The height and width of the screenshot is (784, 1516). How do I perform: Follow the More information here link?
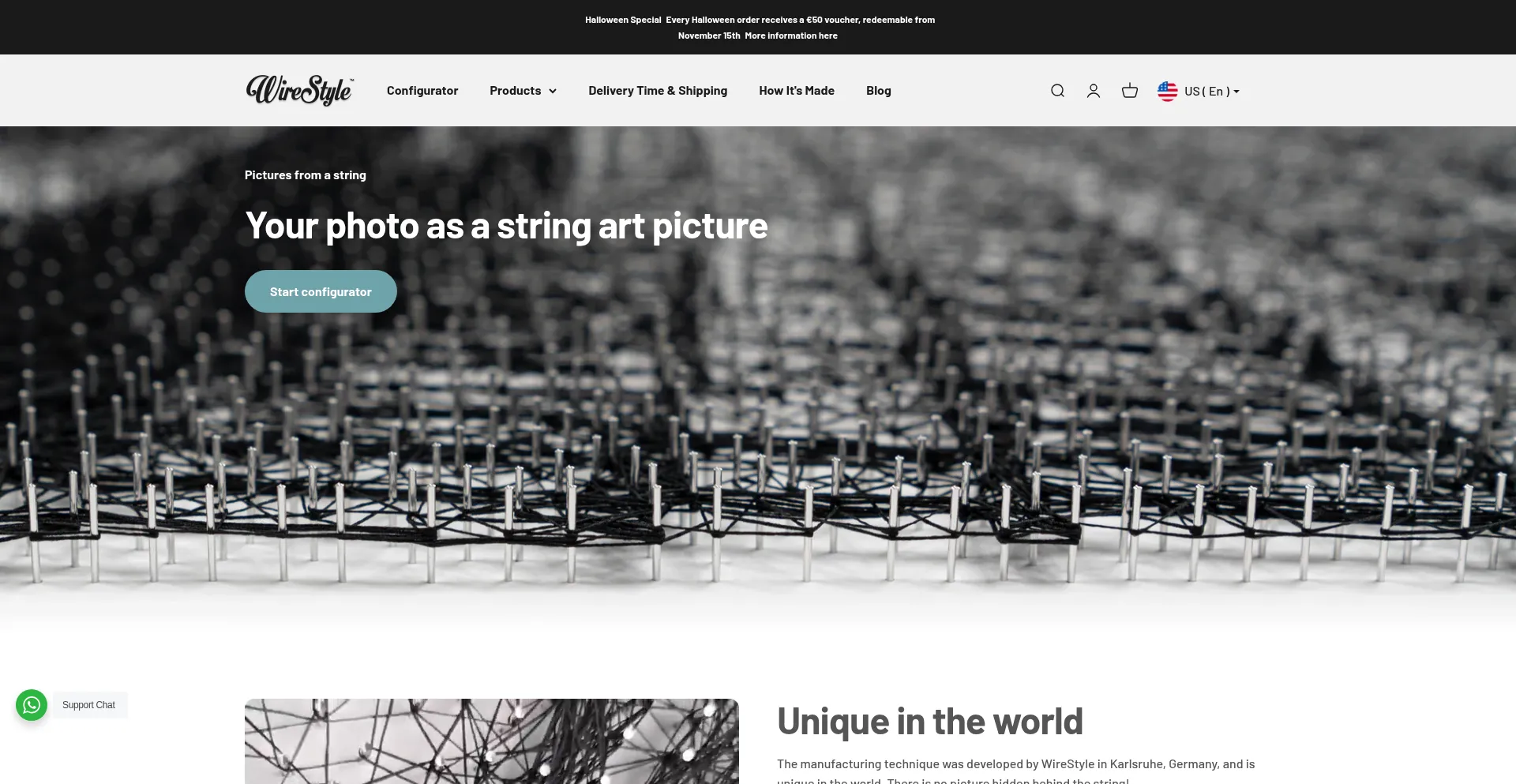[x=790, y=36]
